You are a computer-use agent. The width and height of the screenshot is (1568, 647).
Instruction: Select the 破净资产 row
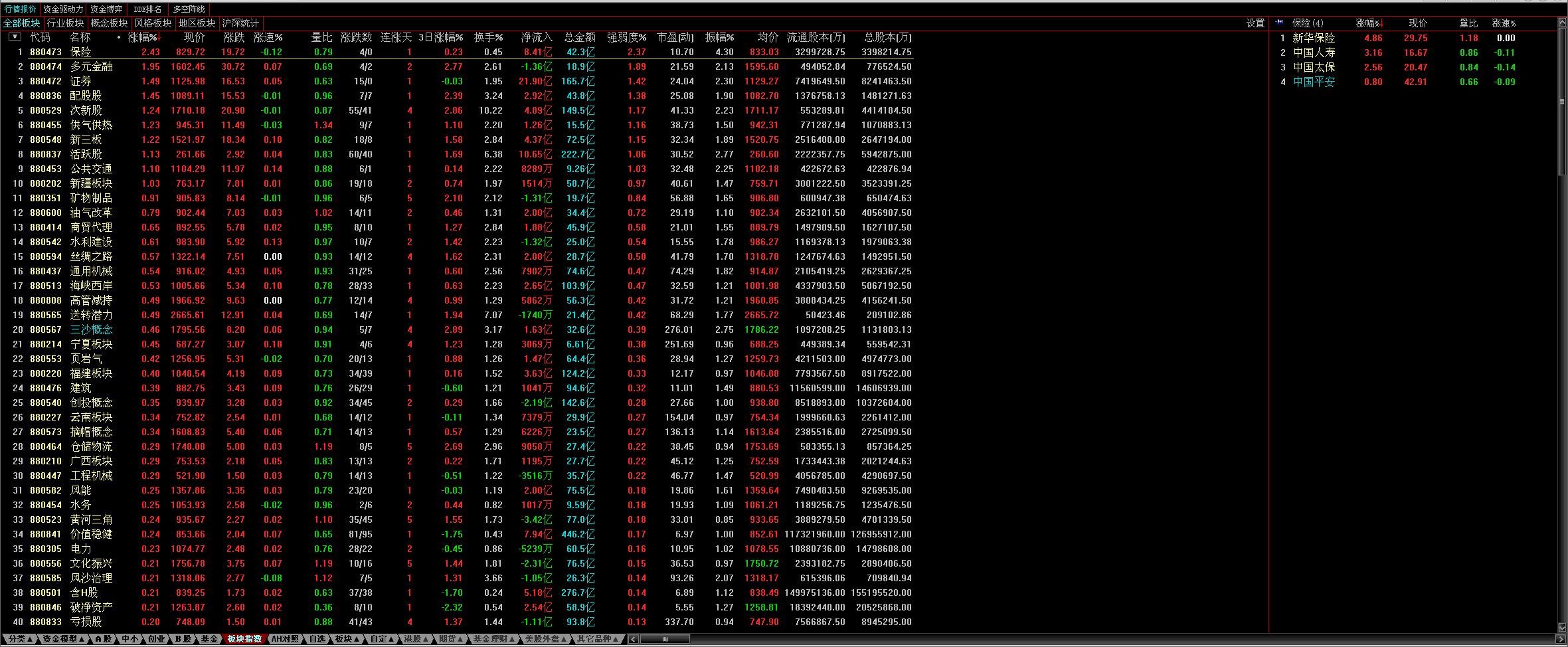point(457,607)
